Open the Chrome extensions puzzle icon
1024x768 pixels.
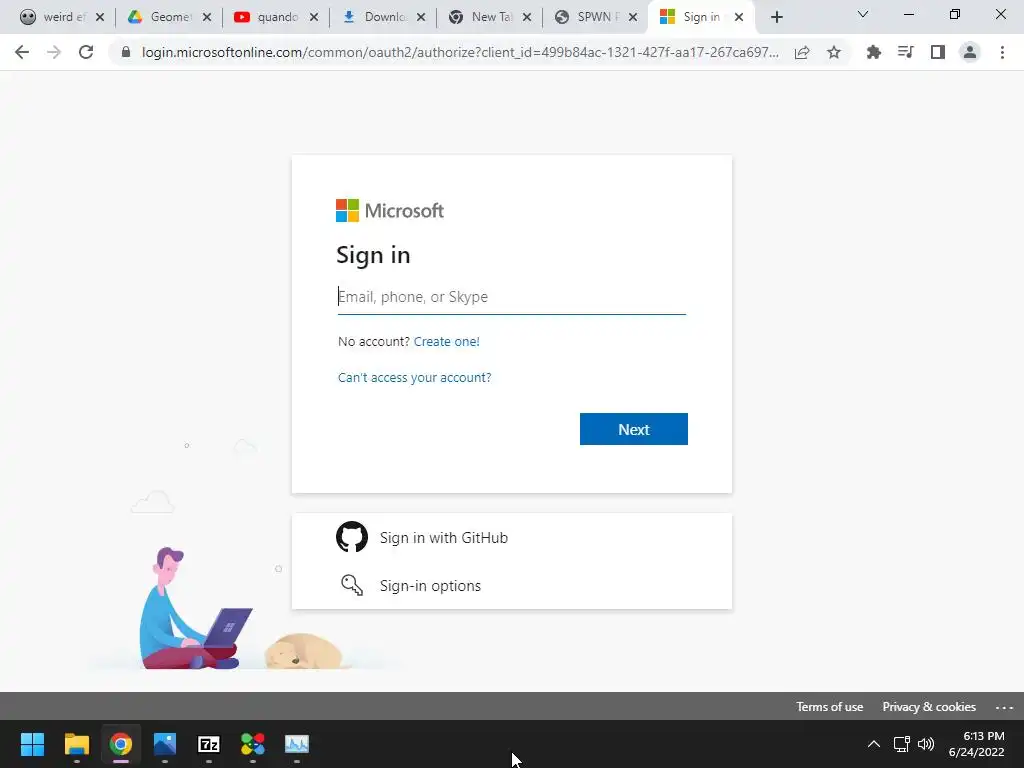tap(873, 52)
